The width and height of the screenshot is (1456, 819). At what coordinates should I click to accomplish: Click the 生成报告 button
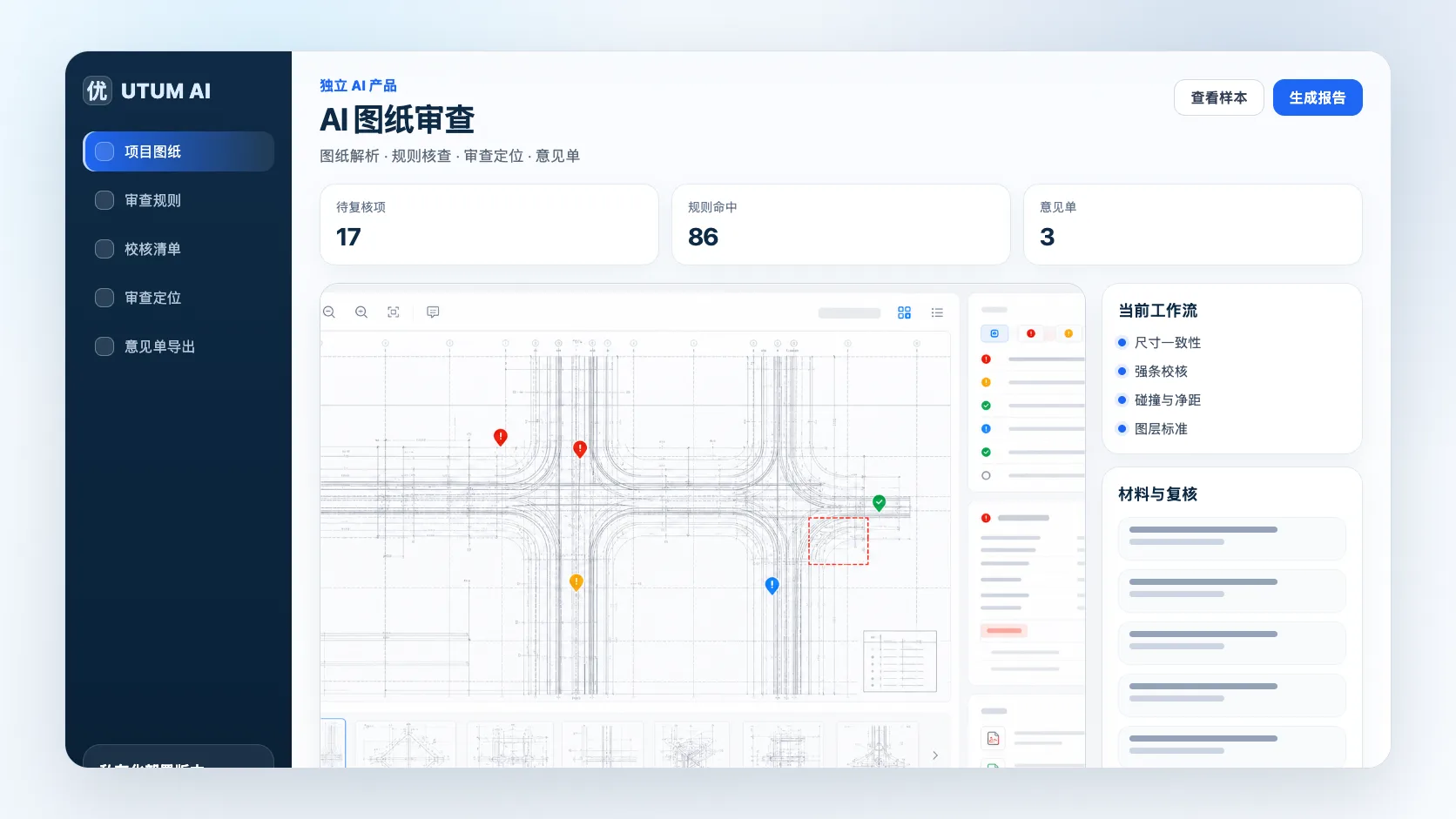point(1318,97)
